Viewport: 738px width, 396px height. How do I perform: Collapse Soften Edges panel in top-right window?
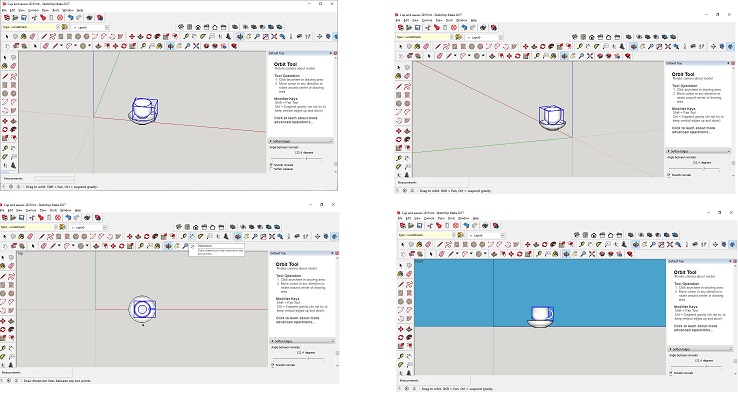point(729,151)
